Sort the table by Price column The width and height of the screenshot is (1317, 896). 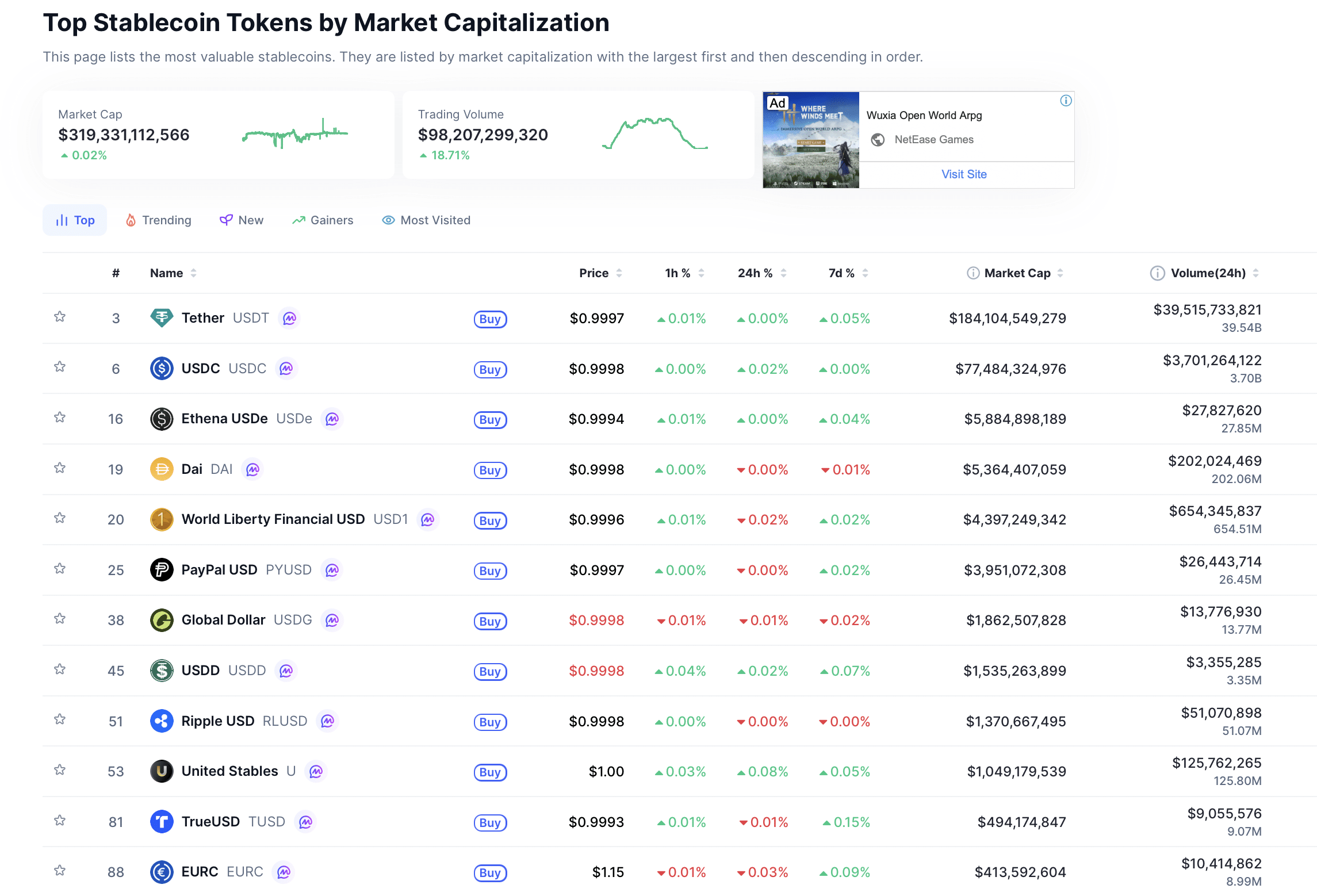tap(600, 273)
